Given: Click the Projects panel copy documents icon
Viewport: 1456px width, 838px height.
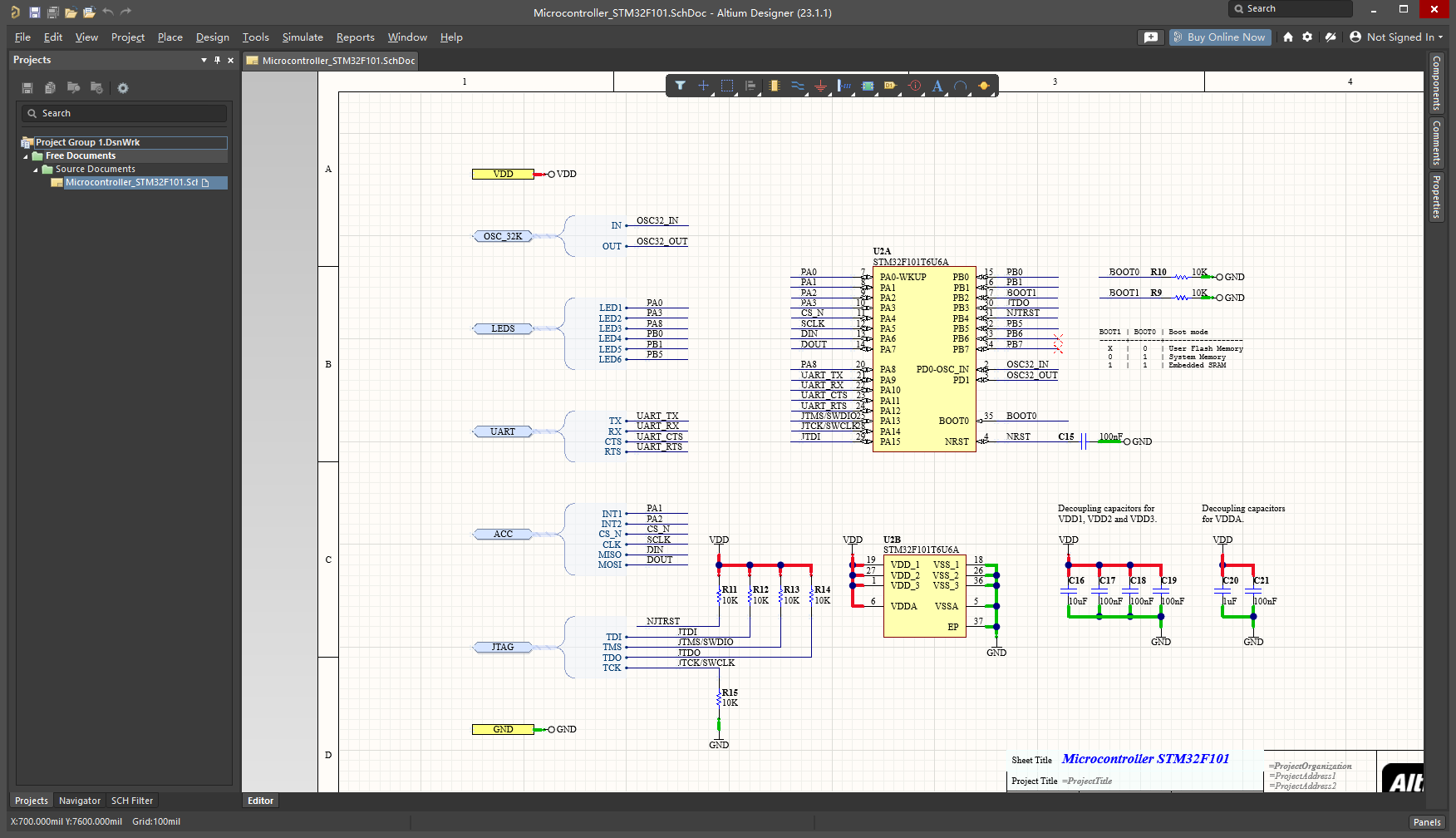Looking at the screenshot, I should pos(51,88).
